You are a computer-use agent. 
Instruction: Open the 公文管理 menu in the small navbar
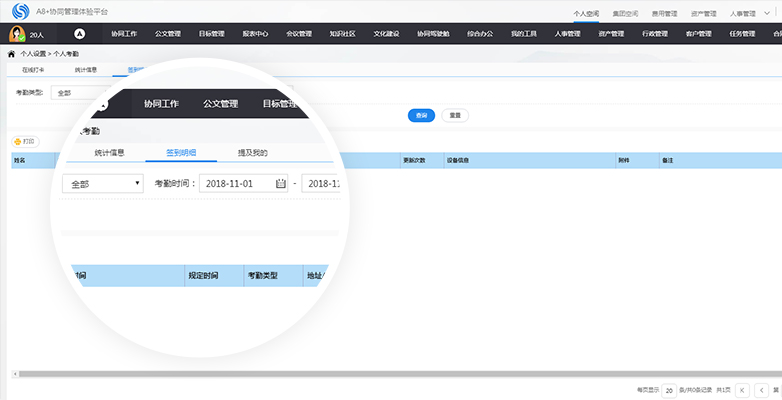[168, 34]
